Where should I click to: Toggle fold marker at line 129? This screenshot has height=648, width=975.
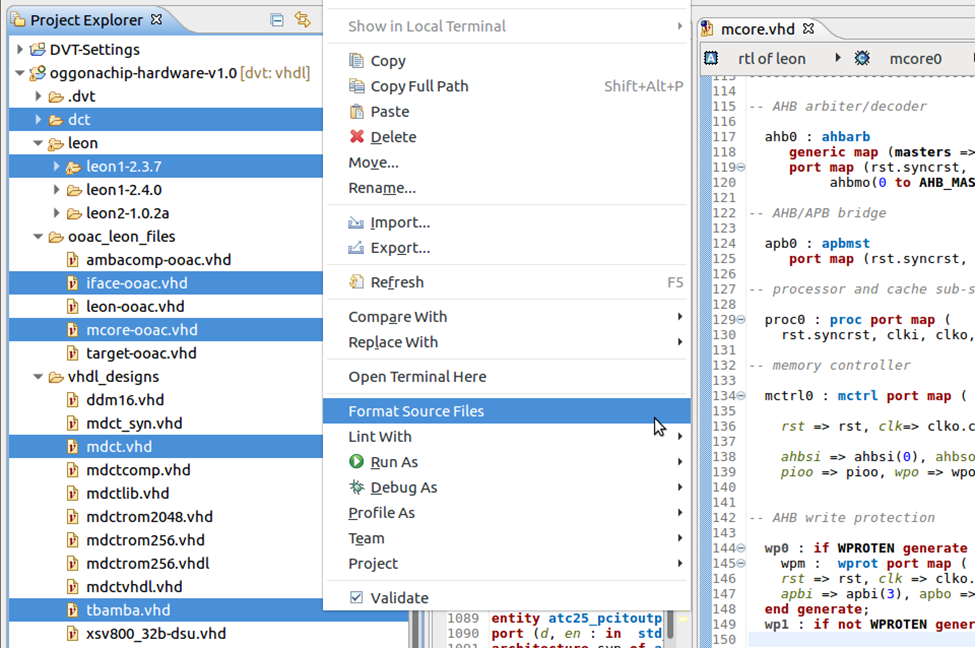(x=741, y=320)
